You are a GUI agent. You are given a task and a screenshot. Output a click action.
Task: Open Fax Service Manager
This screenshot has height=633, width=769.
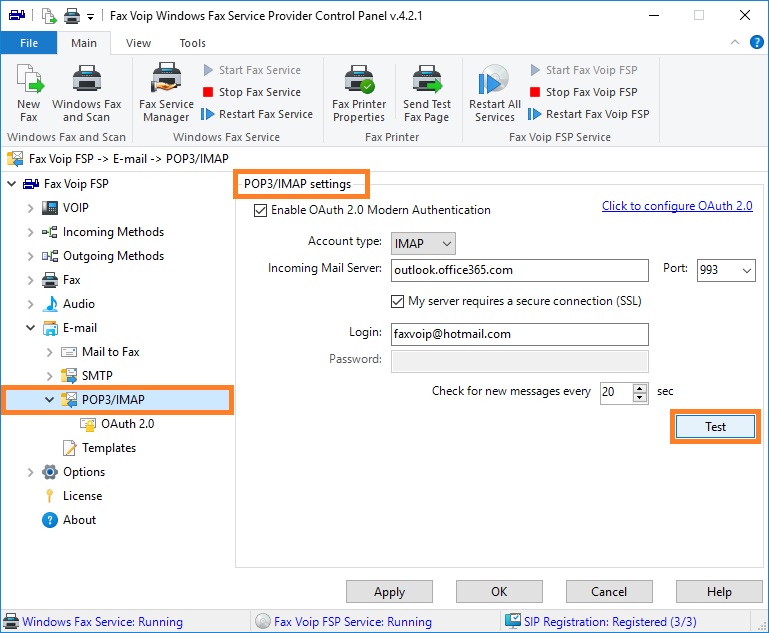coord(166,93)
